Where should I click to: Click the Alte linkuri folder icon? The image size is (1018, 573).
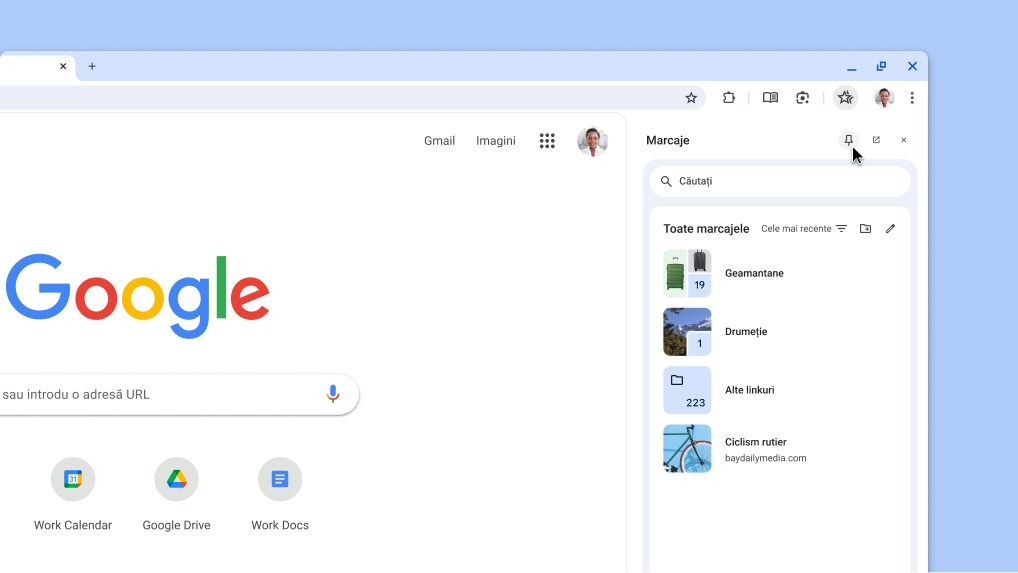point(677,380)
